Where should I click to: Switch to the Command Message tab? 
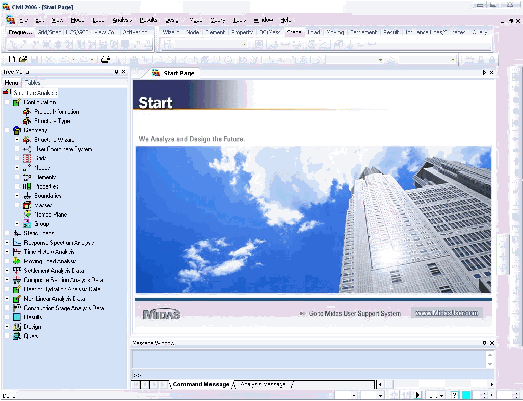pos(200,384)
